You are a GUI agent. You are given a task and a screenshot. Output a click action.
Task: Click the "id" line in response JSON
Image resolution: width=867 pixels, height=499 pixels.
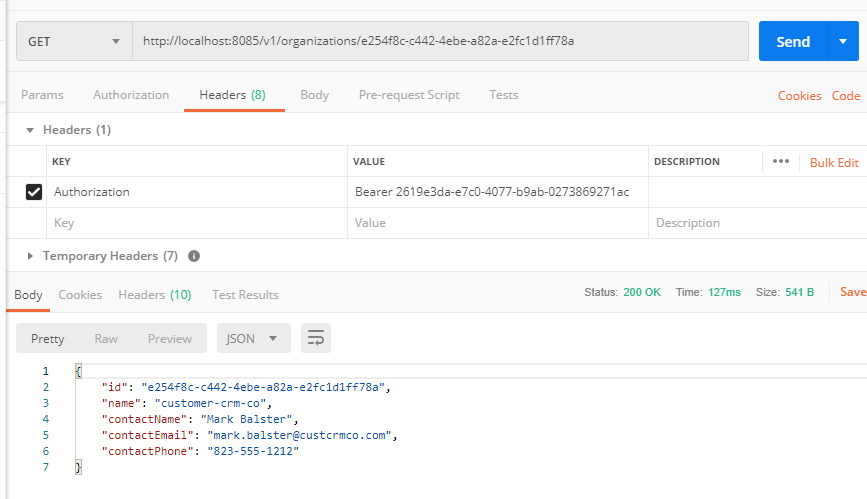coord(246,387)
